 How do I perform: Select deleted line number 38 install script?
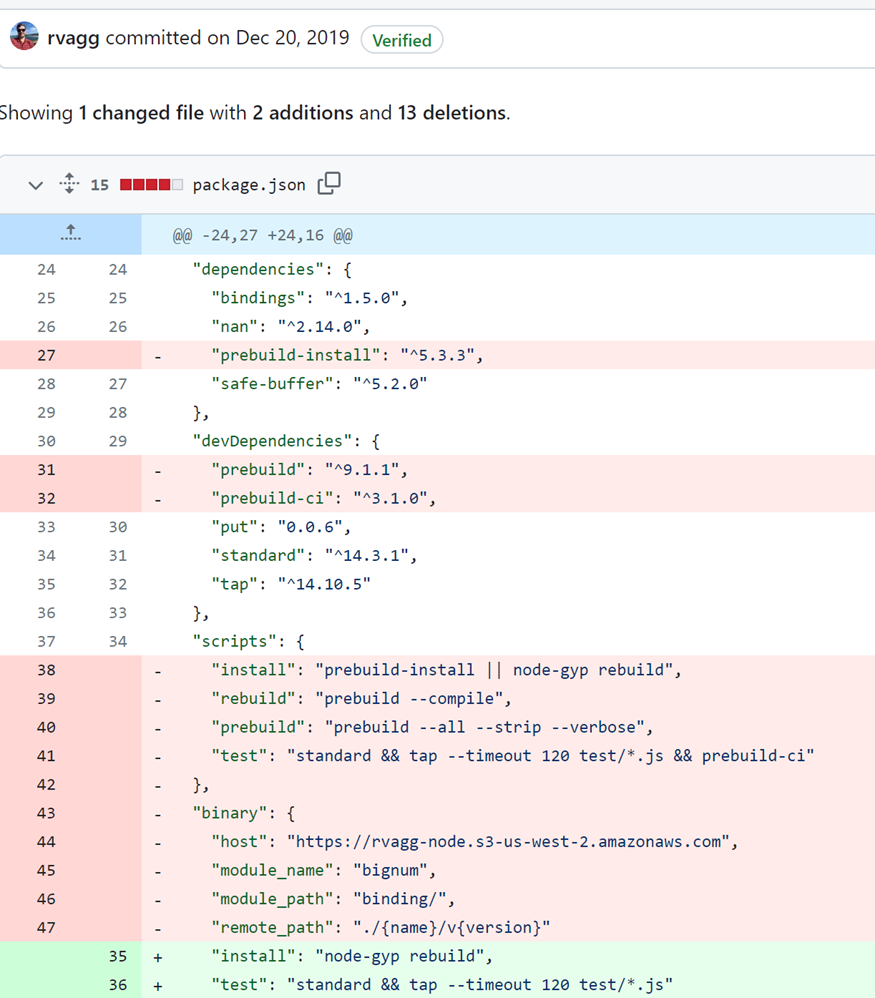pos(46,670)
